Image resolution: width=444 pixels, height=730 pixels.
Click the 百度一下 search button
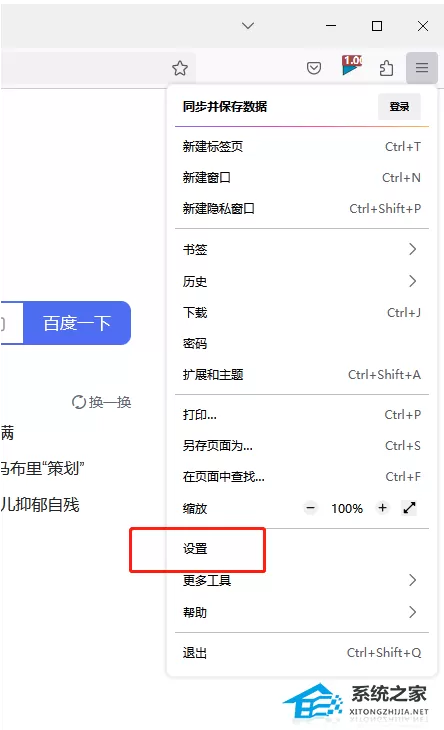tap(77, 323)
